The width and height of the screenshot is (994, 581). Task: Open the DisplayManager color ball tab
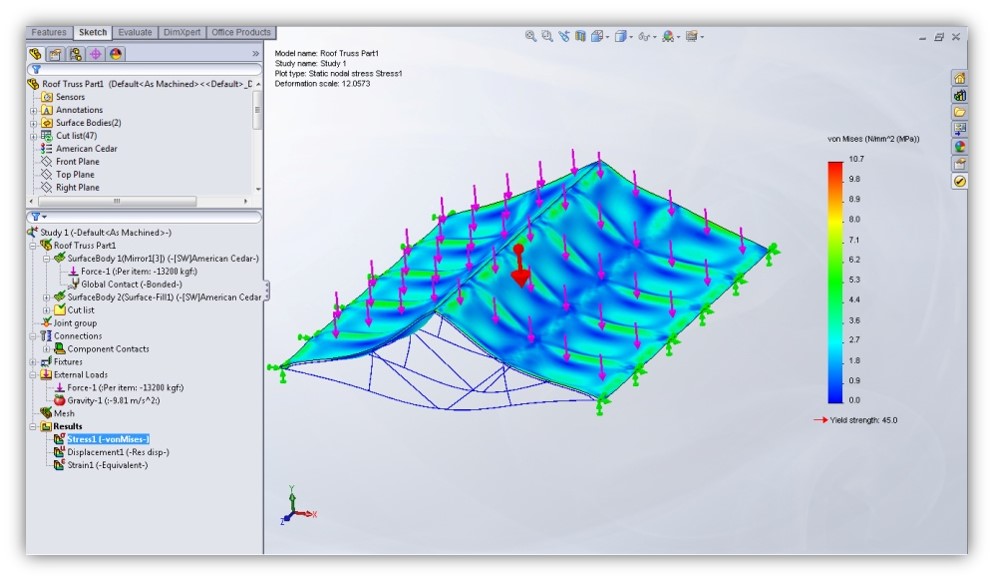(115, 54)
